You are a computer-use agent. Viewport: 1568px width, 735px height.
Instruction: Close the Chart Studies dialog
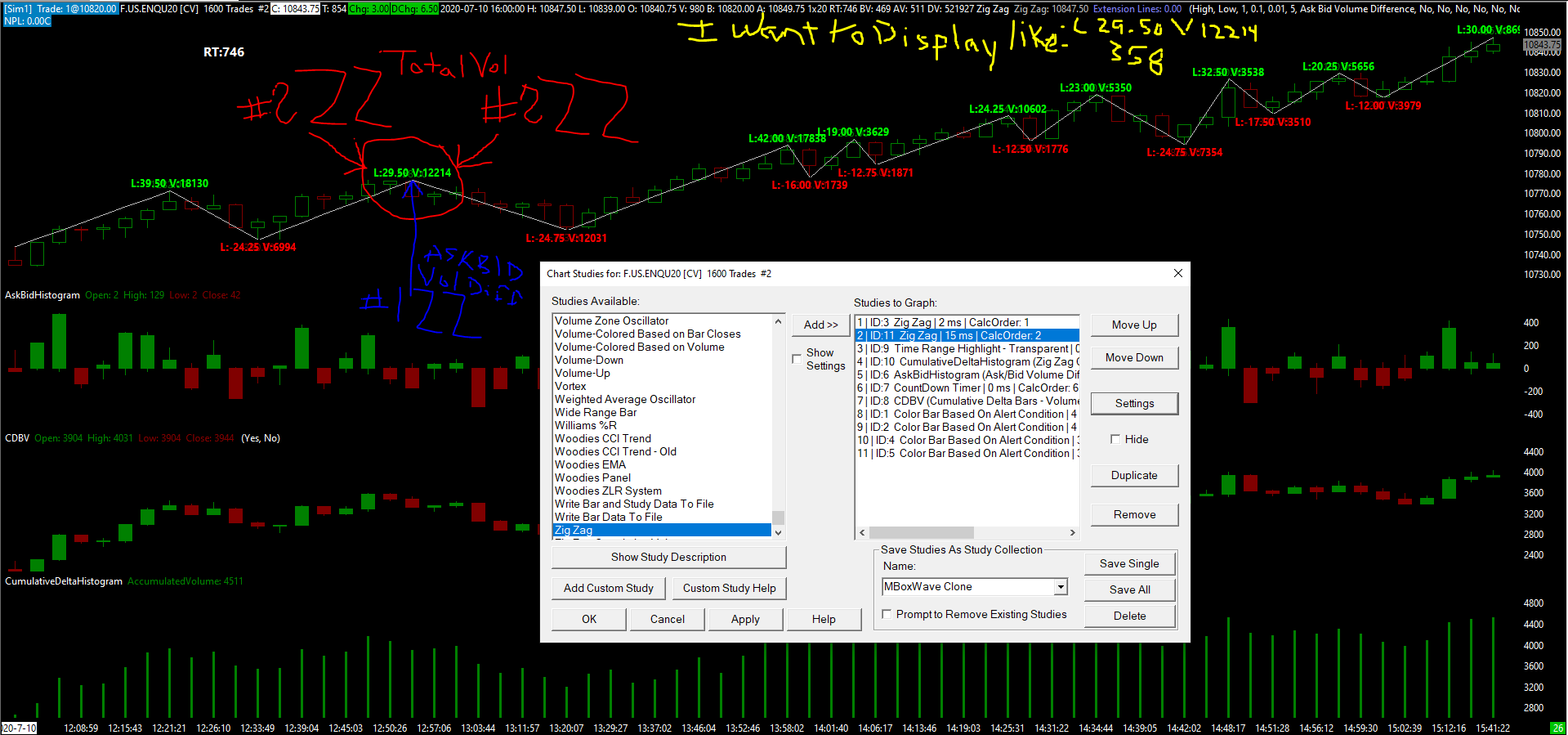1177,273
